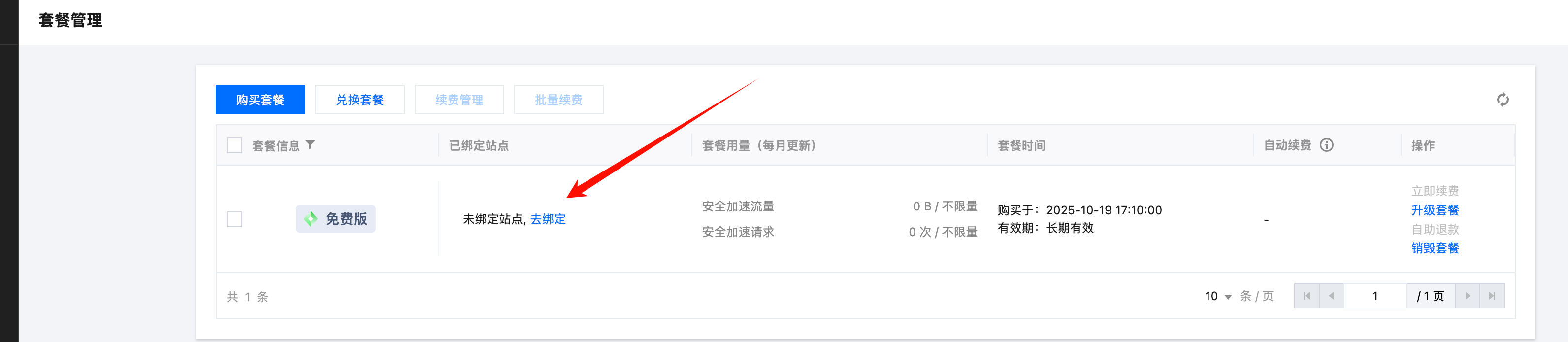Go to the next page arrow
Image resolution: width=1568 pixels, height=342 pixels.
(1468, 296)
